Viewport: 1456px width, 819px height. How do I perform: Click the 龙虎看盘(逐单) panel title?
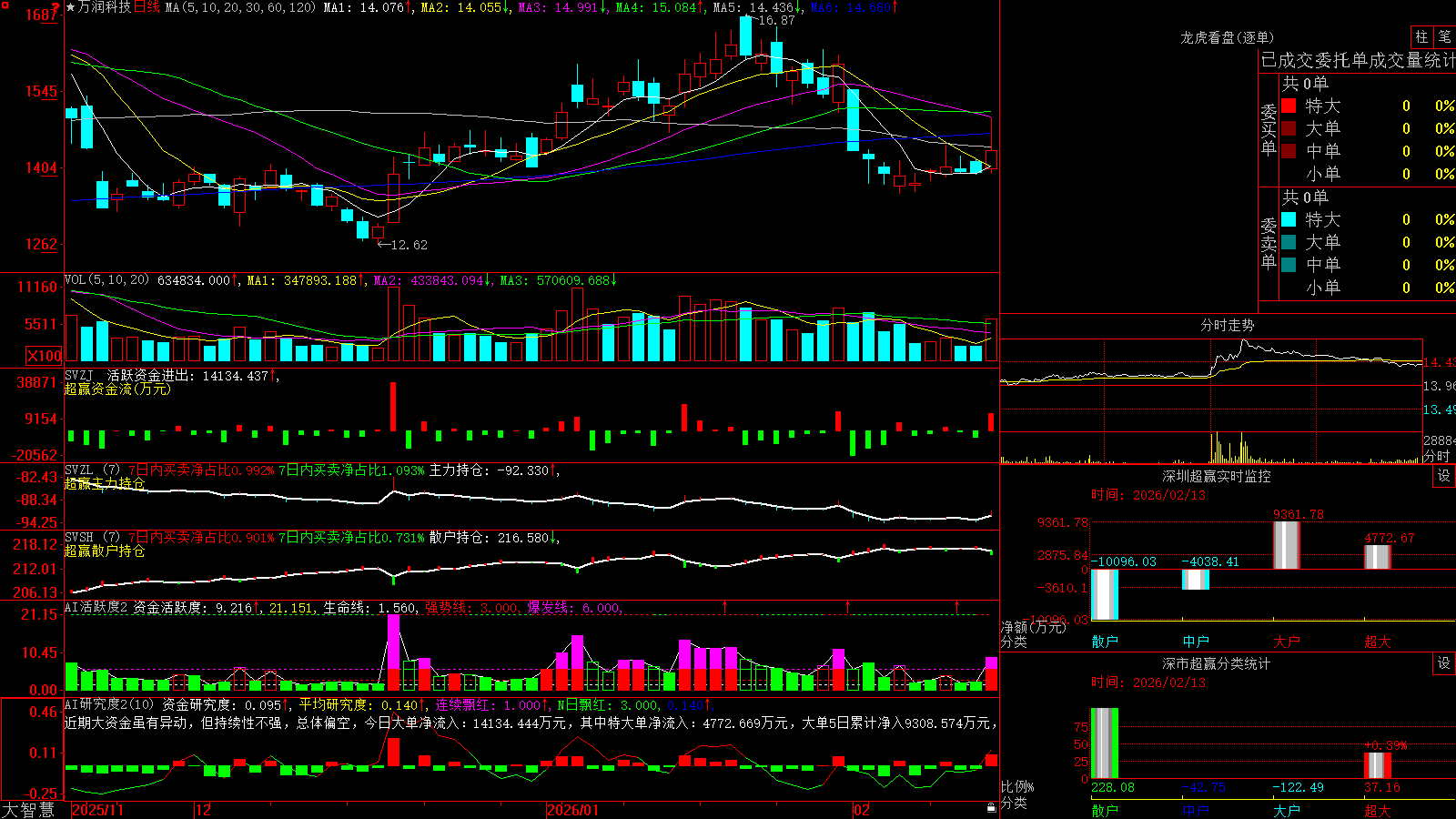click(1227, 37)
